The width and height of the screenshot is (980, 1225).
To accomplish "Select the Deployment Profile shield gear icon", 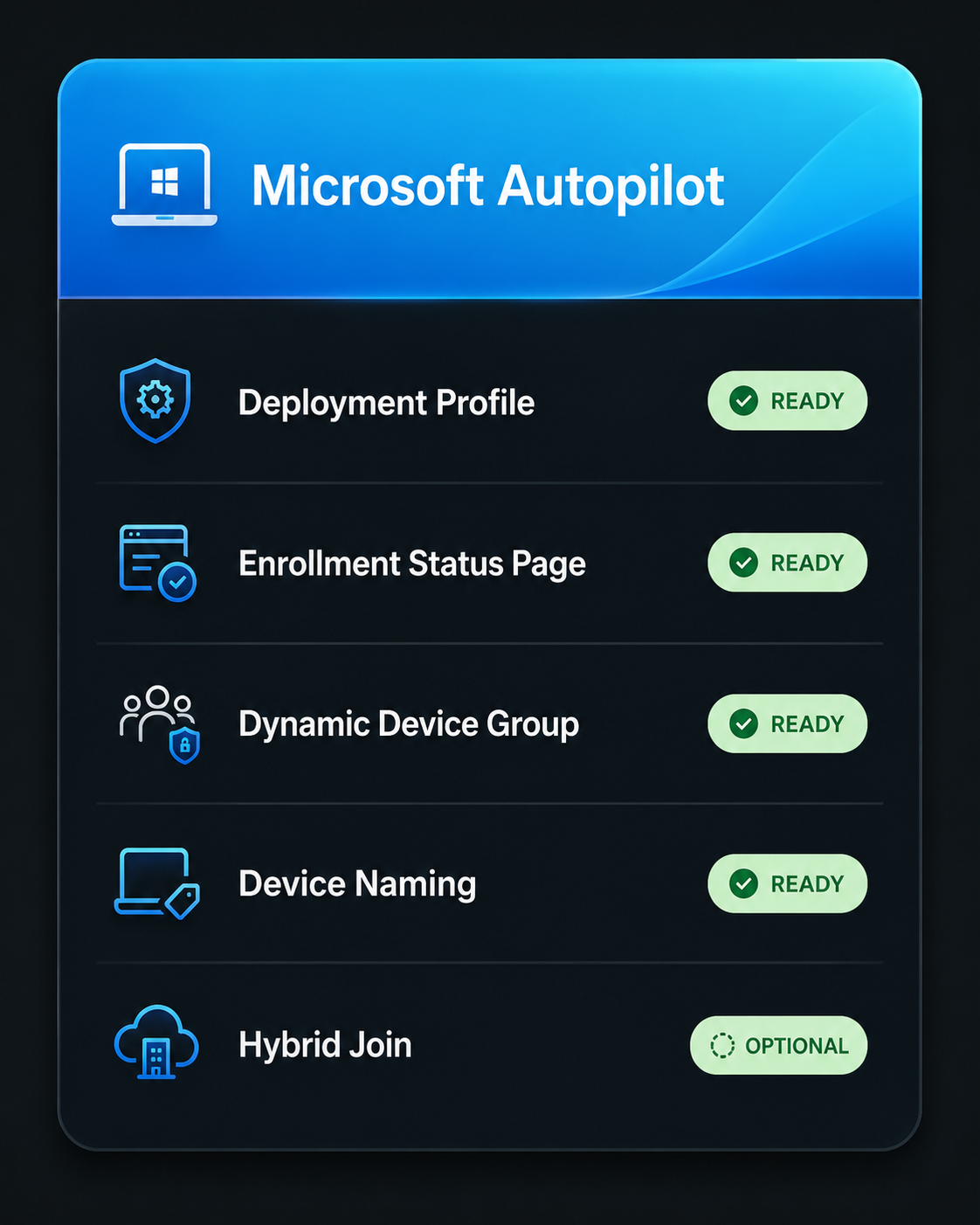I will [155, 401].
